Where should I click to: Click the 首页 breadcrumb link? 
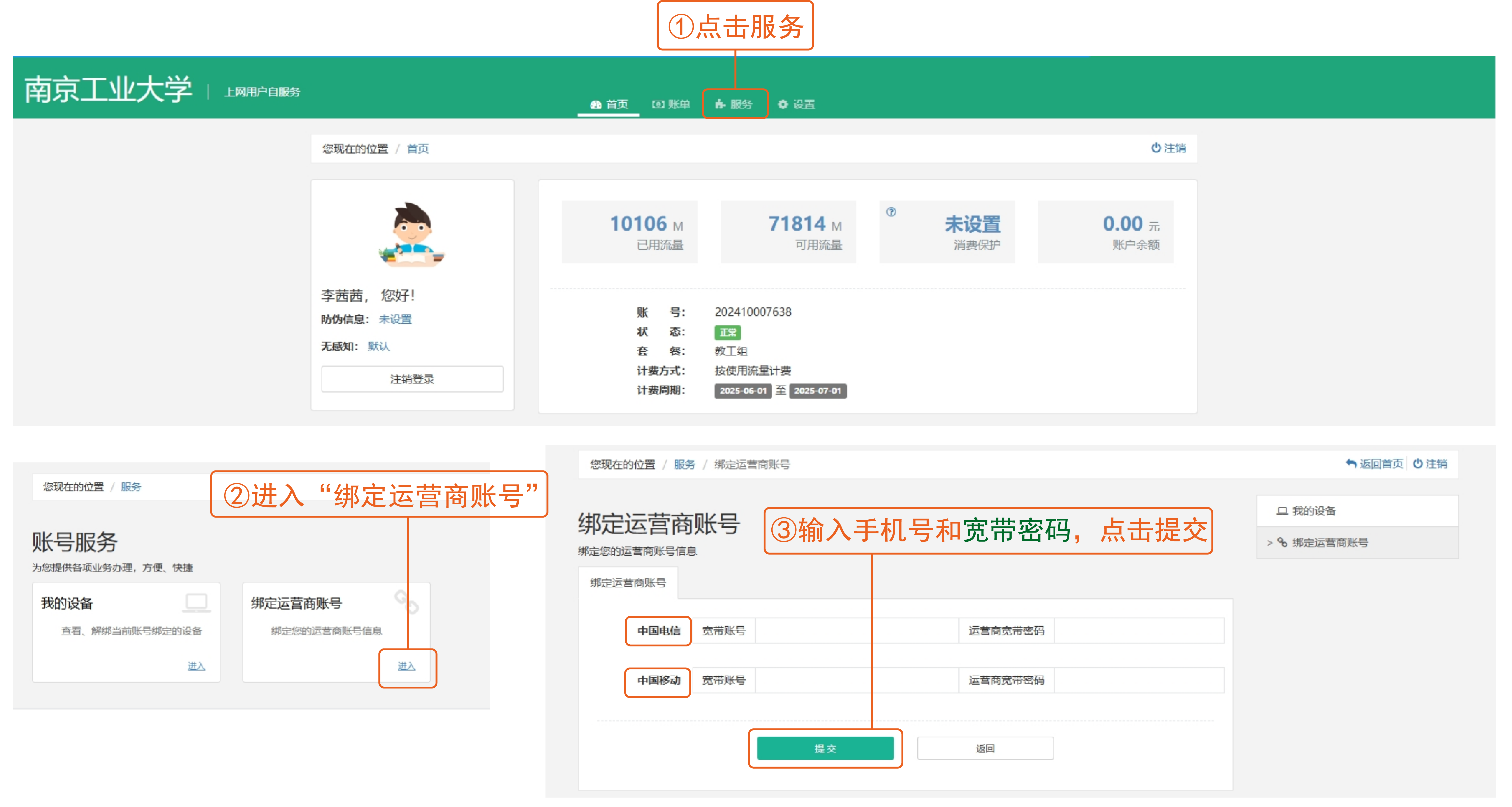coord(417,149)
